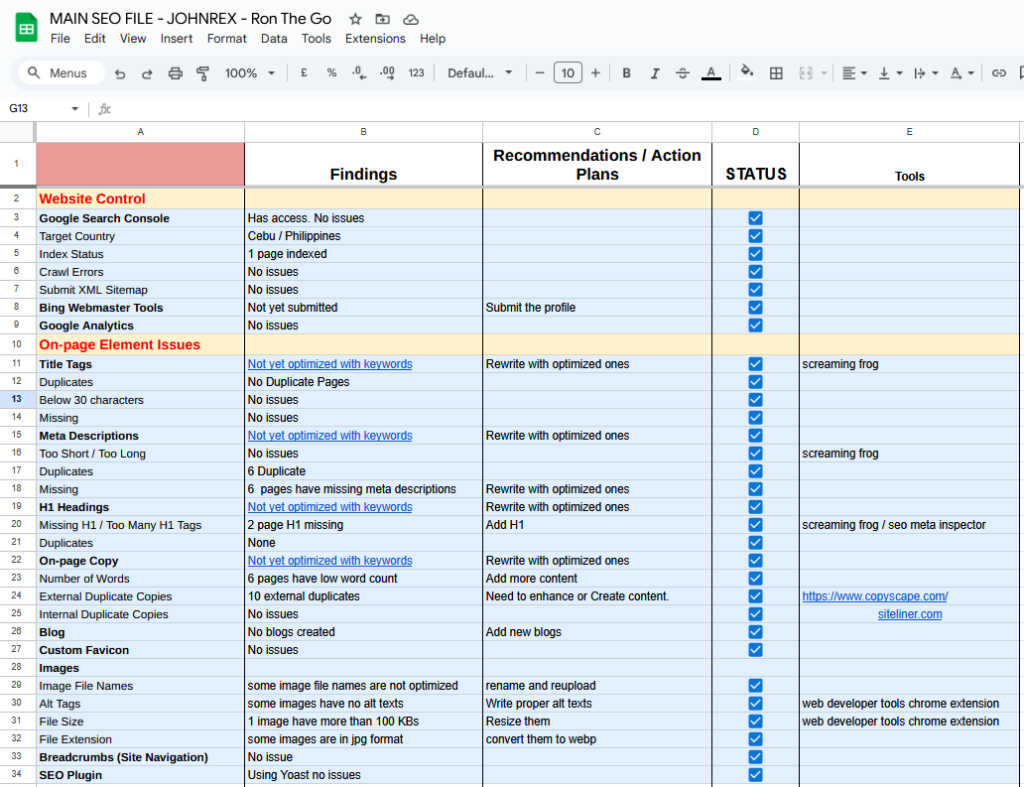This screenshot has width=1024, height=787.
Task: Open the fill color picker
Action: coord(747,72)
